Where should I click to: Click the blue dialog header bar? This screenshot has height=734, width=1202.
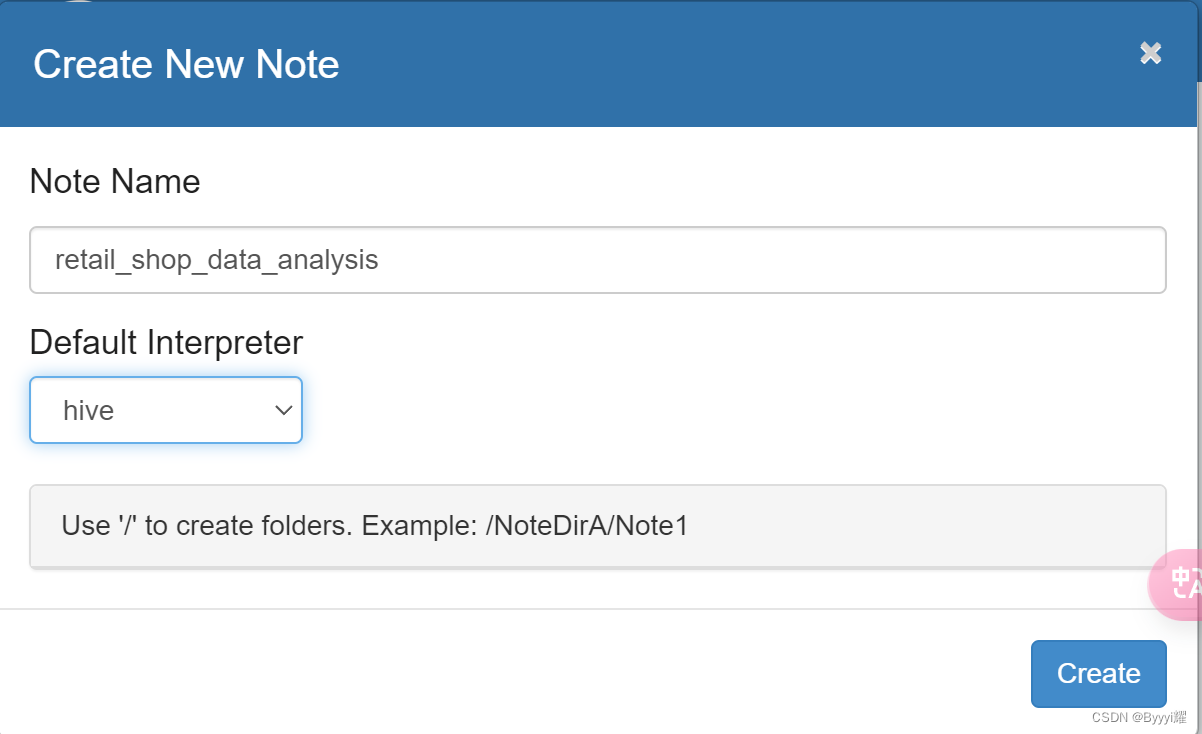pos(700,64)
